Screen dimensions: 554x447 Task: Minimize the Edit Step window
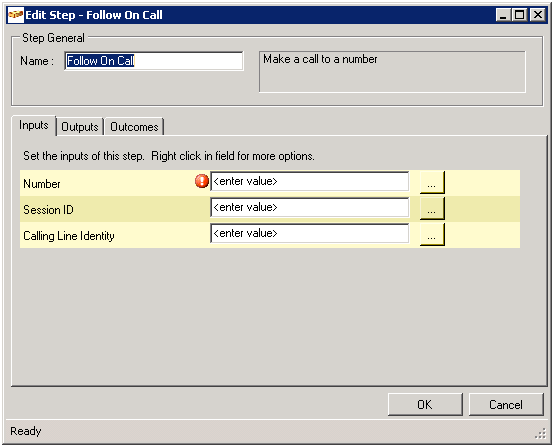click(503, 15)
